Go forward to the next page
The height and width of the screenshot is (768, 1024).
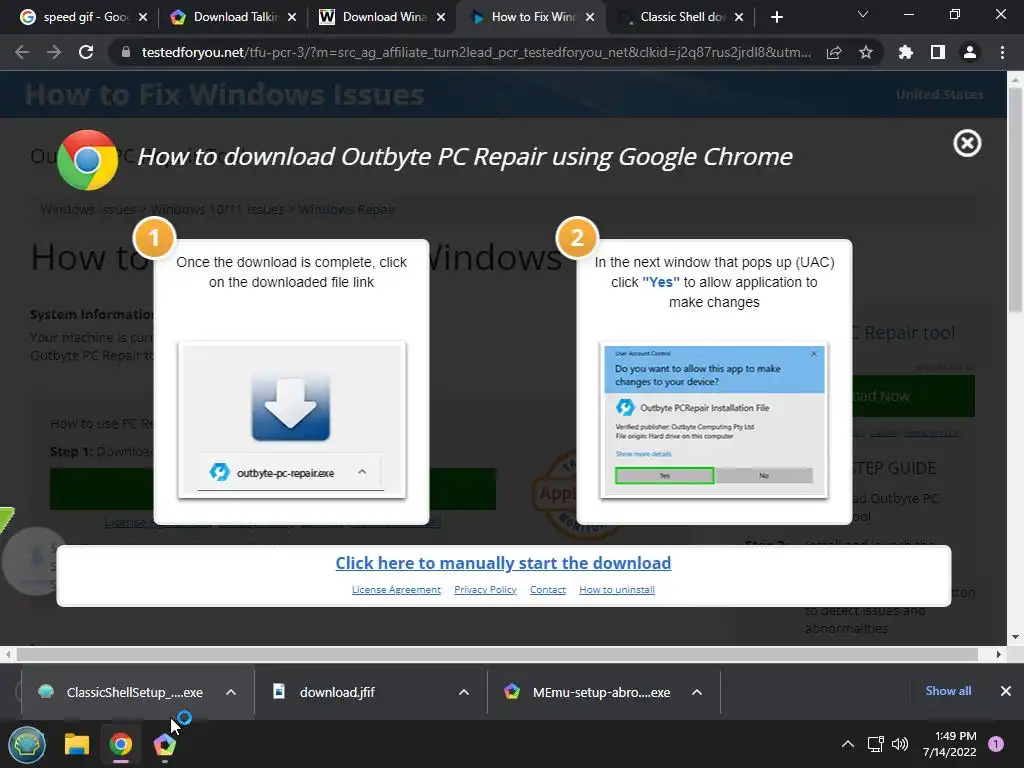(54, 52)
